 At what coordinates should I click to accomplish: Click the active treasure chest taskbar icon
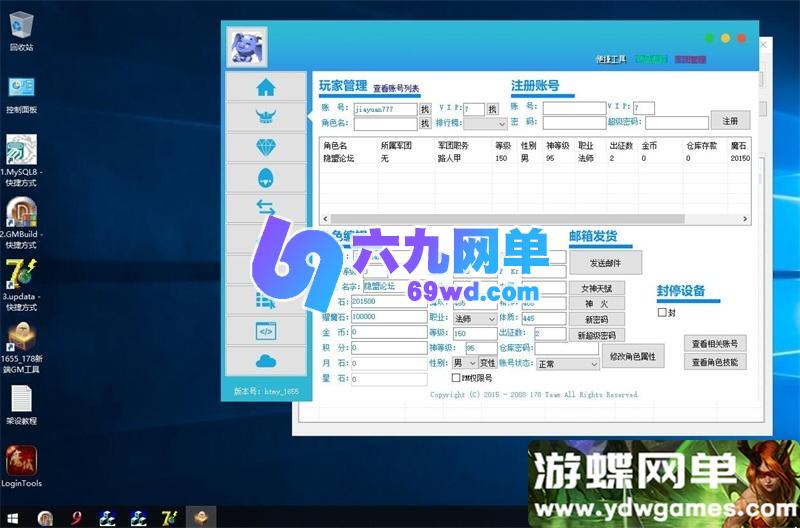coord(201,517)
